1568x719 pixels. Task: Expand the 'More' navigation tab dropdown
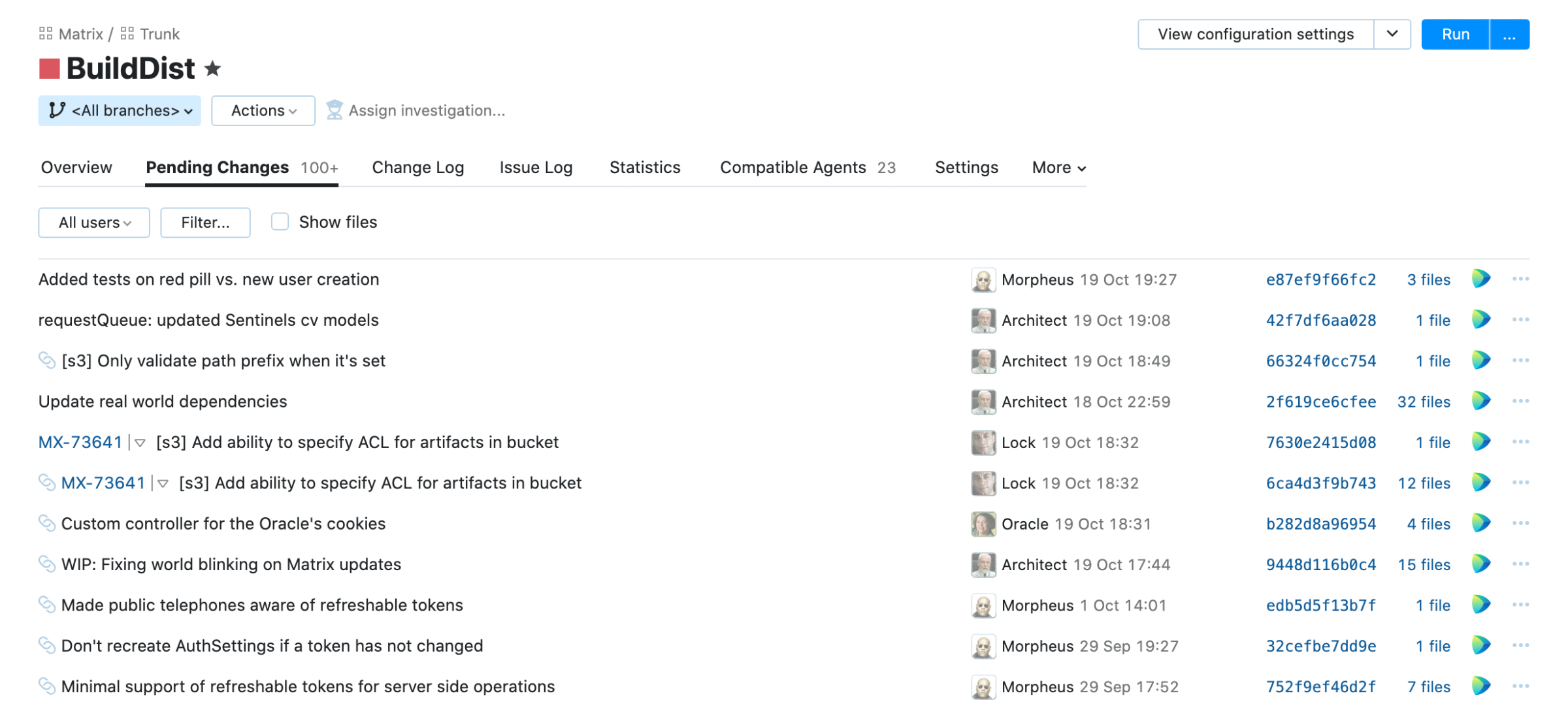tap(1058, 167)
